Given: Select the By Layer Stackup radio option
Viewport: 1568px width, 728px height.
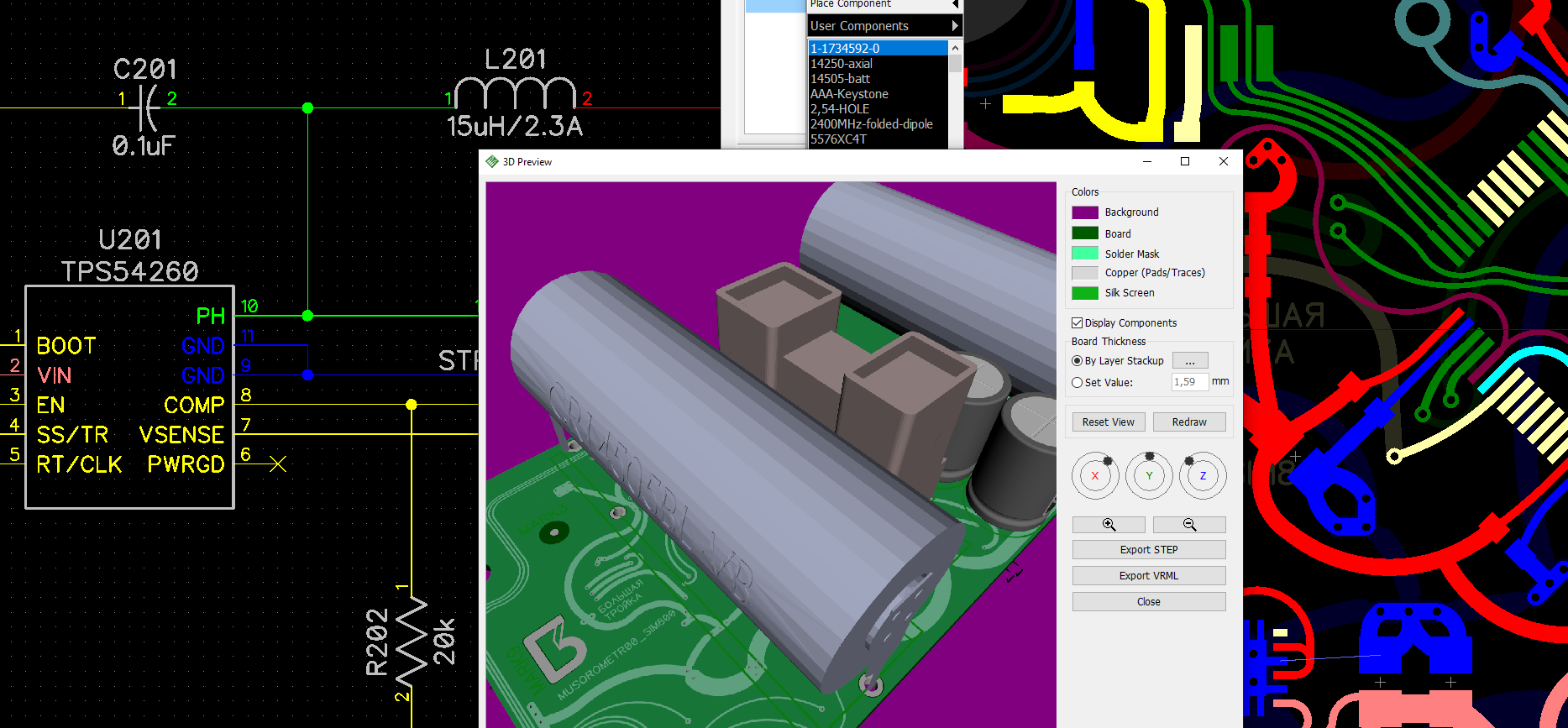Looking at the screenshot, I should 1077,360.
